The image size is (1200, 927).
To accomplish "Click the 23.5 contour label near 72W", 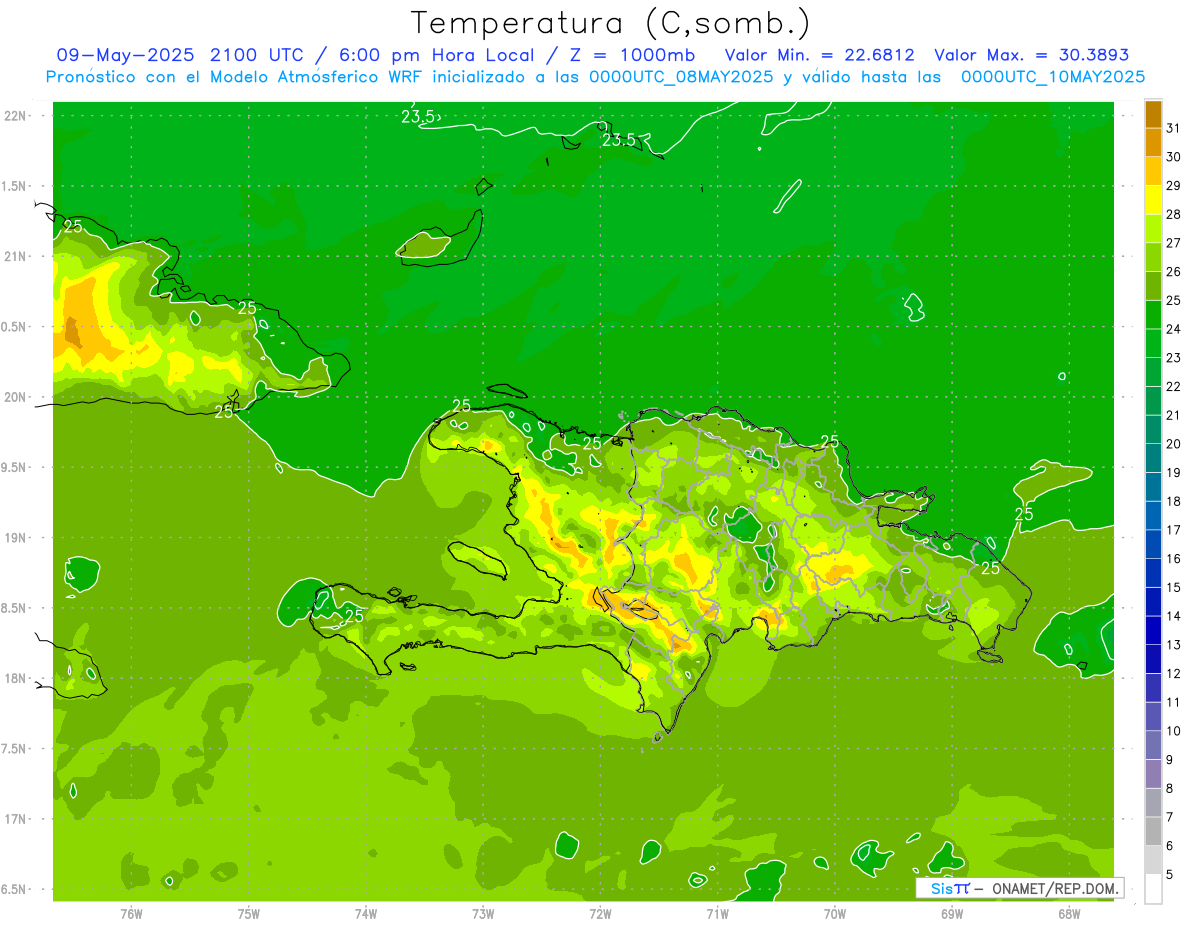I will [x=619, y=140].
